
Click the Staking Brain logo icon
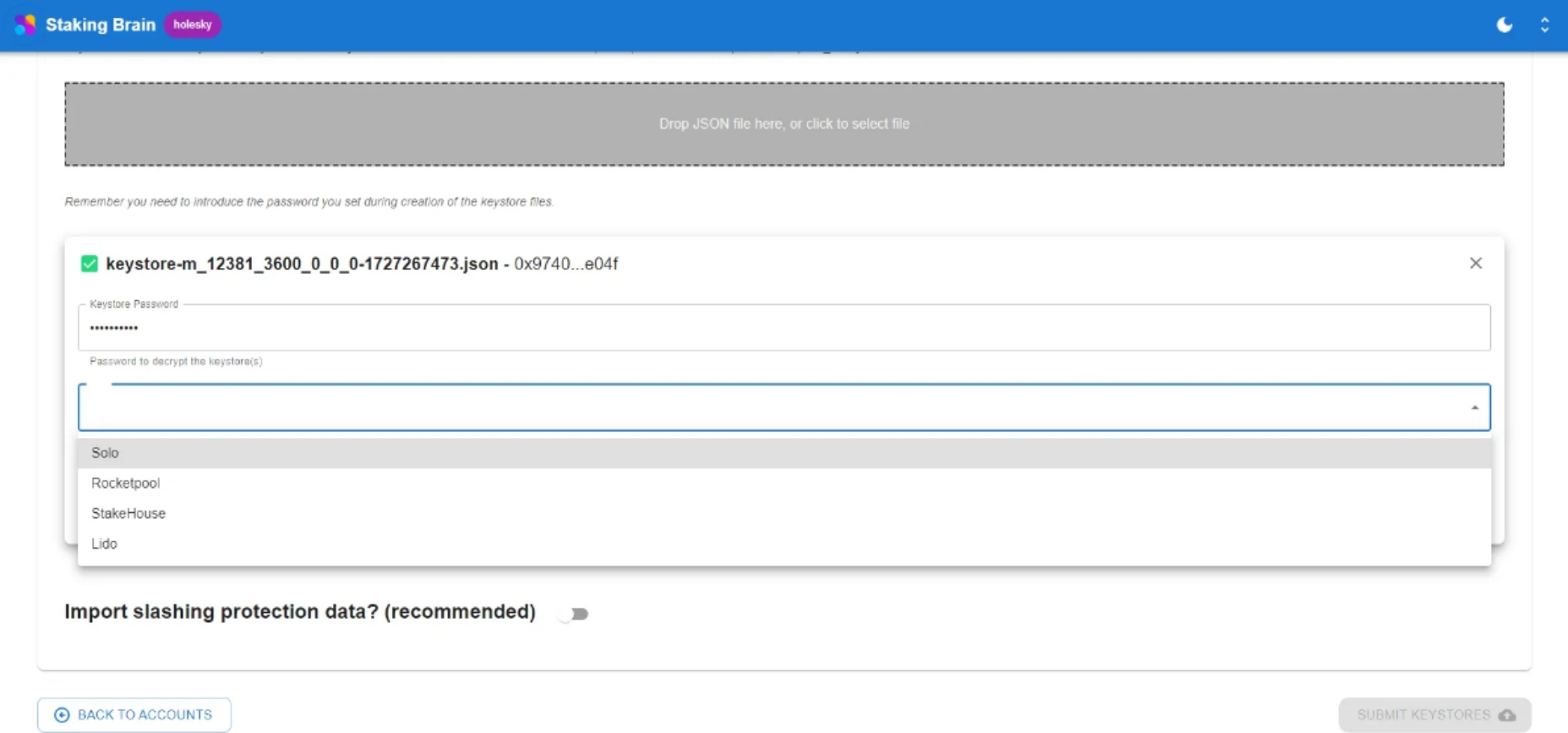click(x=25, y=25)
